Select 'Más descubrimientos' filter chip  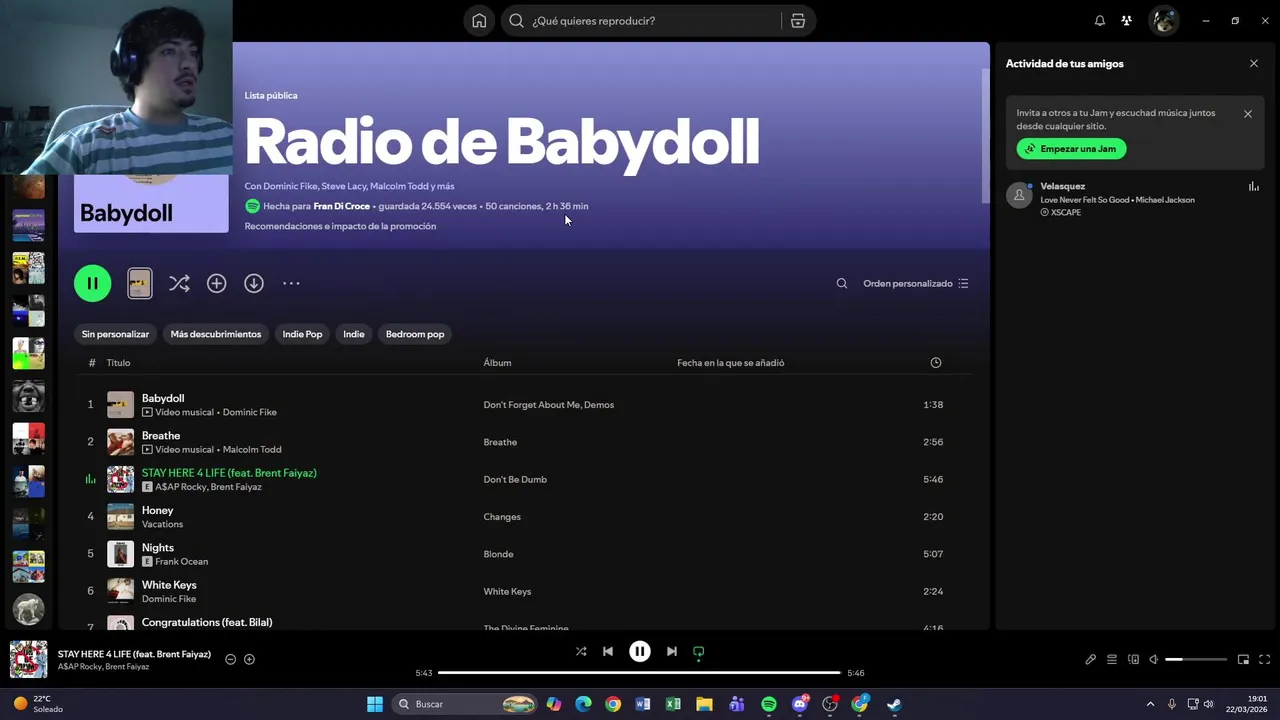point(216,334)
